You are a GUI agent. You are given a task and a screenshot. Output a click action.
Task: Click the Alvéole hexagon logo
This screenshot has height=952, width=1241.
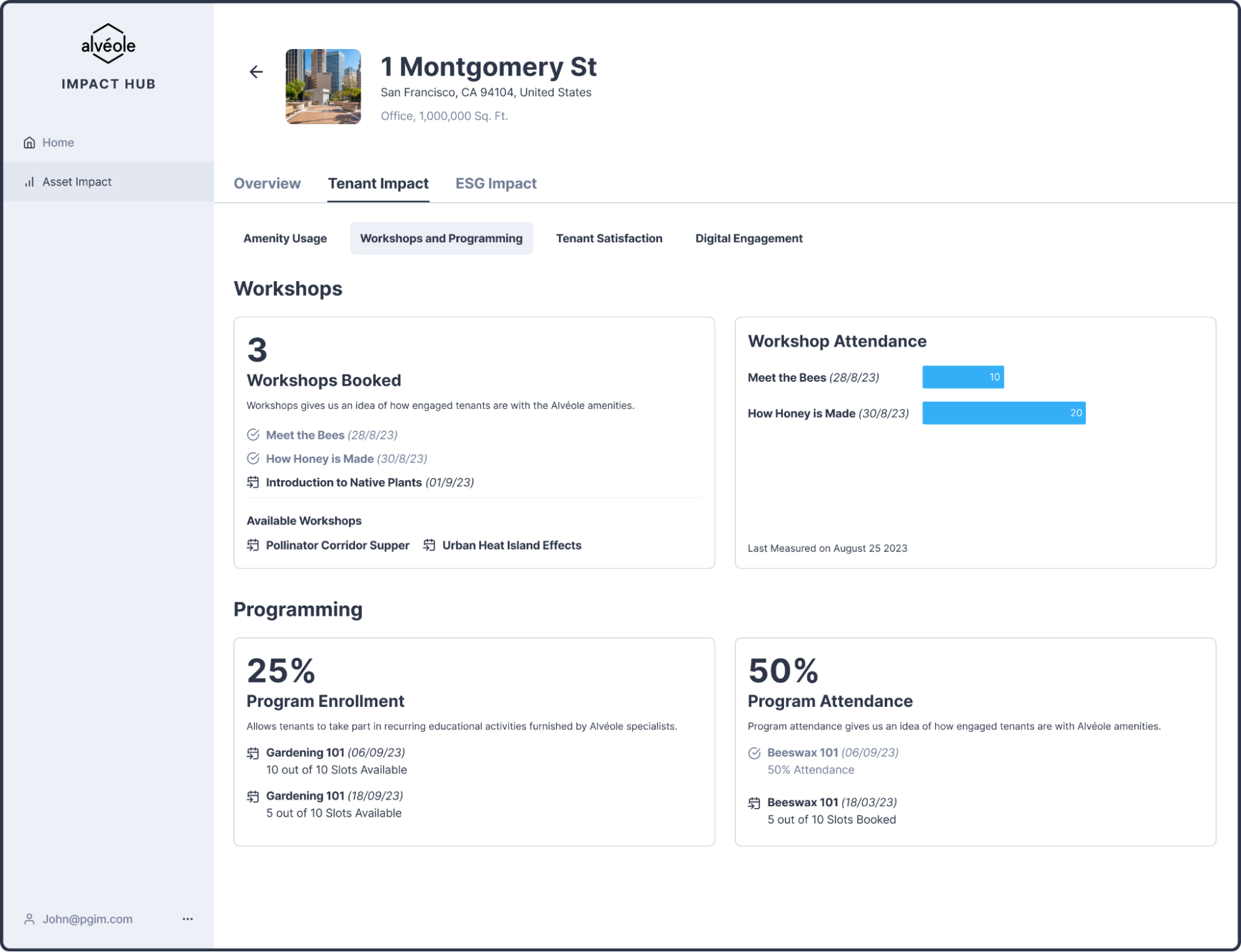109,44
